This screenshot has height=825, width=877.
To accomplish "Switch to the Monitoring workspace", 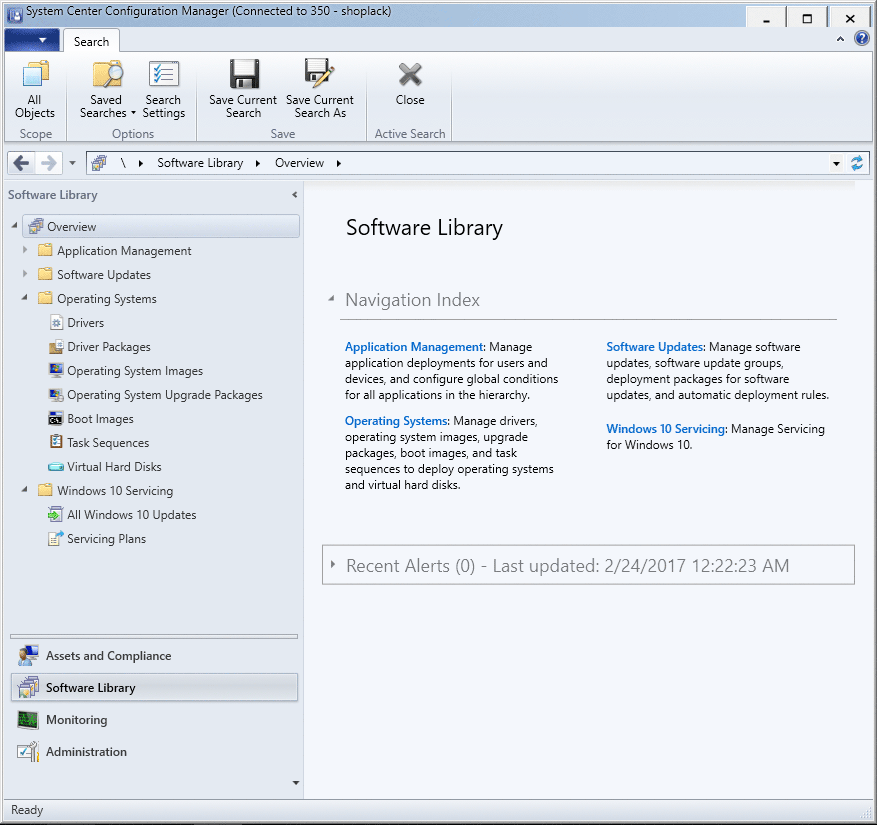I will [154, 720].
